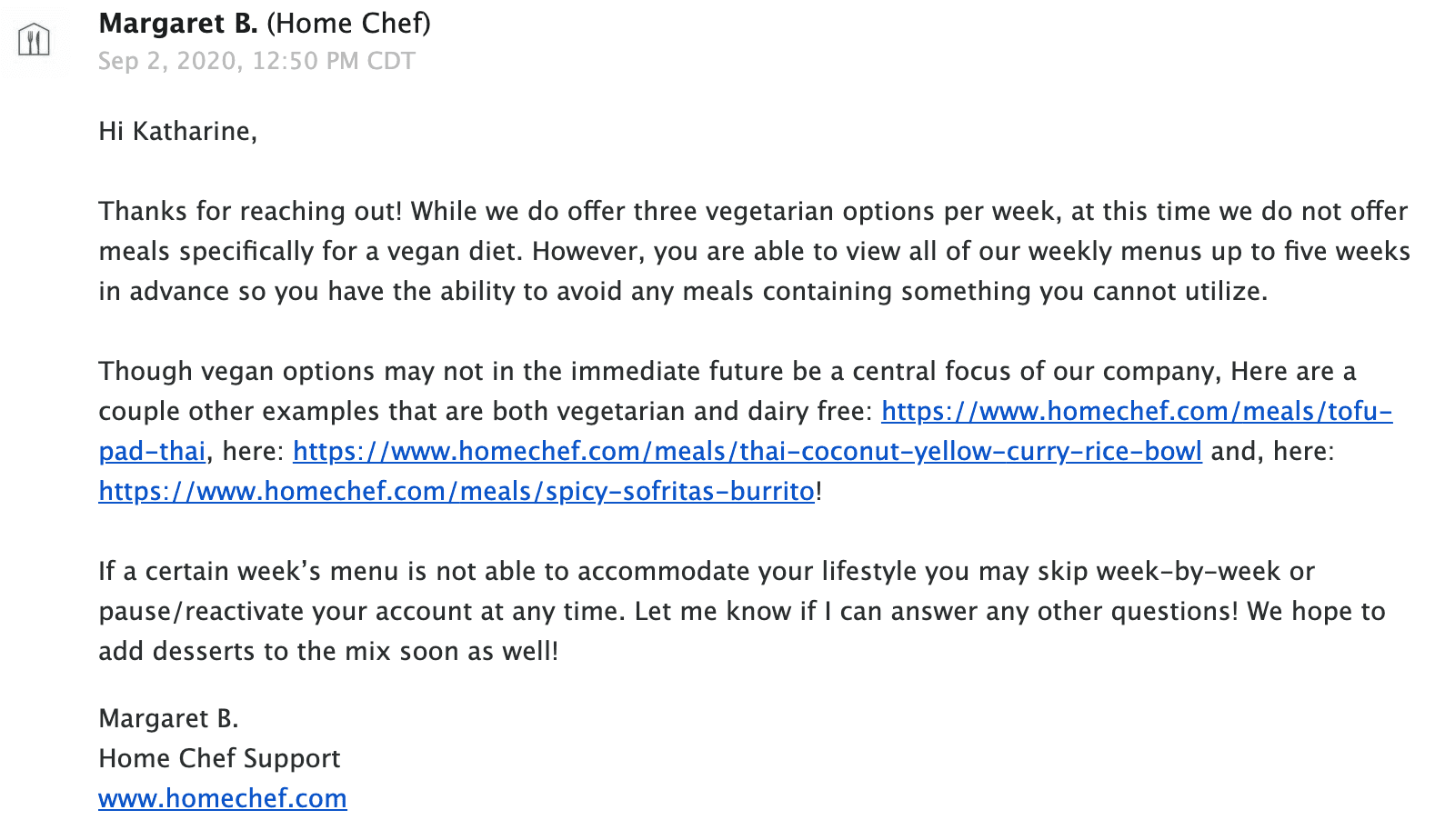Visit www.homechef.com in the signature
Viewport: 1435px width, 840px height.
[x=223, y=798]
